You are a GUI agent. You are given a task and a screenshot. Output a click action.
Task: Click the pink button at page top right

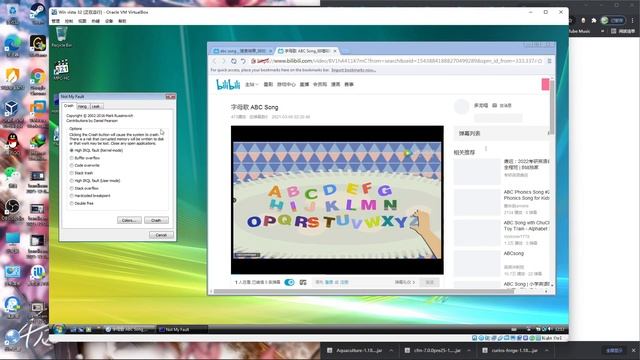click(x=545, y=84)
